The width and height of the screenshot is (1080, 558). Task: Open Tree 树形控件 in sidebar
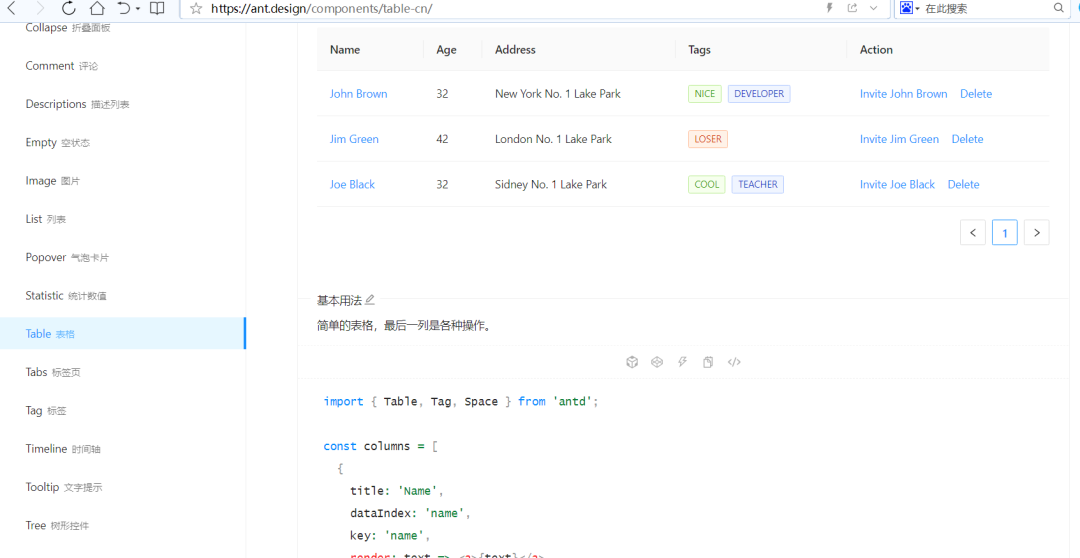(x=57, y=526)
